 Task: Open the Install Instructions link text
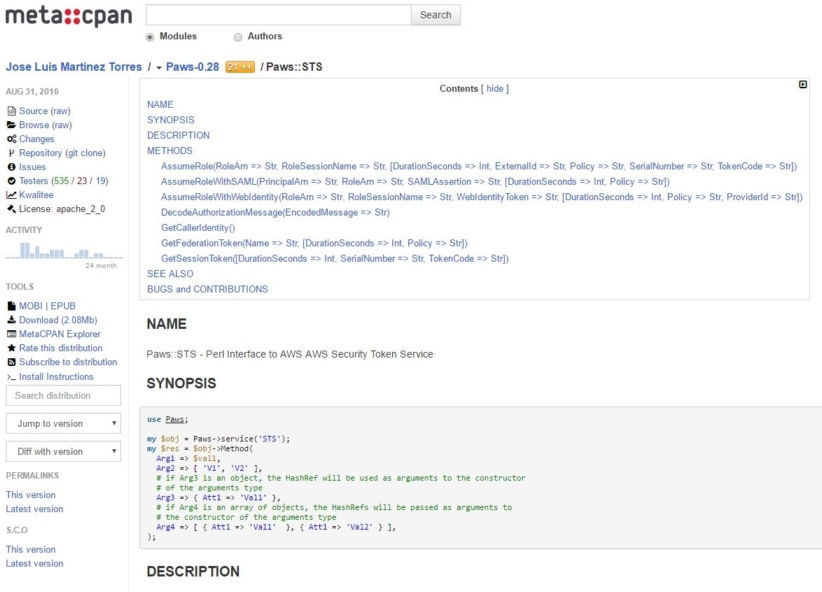pyautogui.click(x=56, y=377)
